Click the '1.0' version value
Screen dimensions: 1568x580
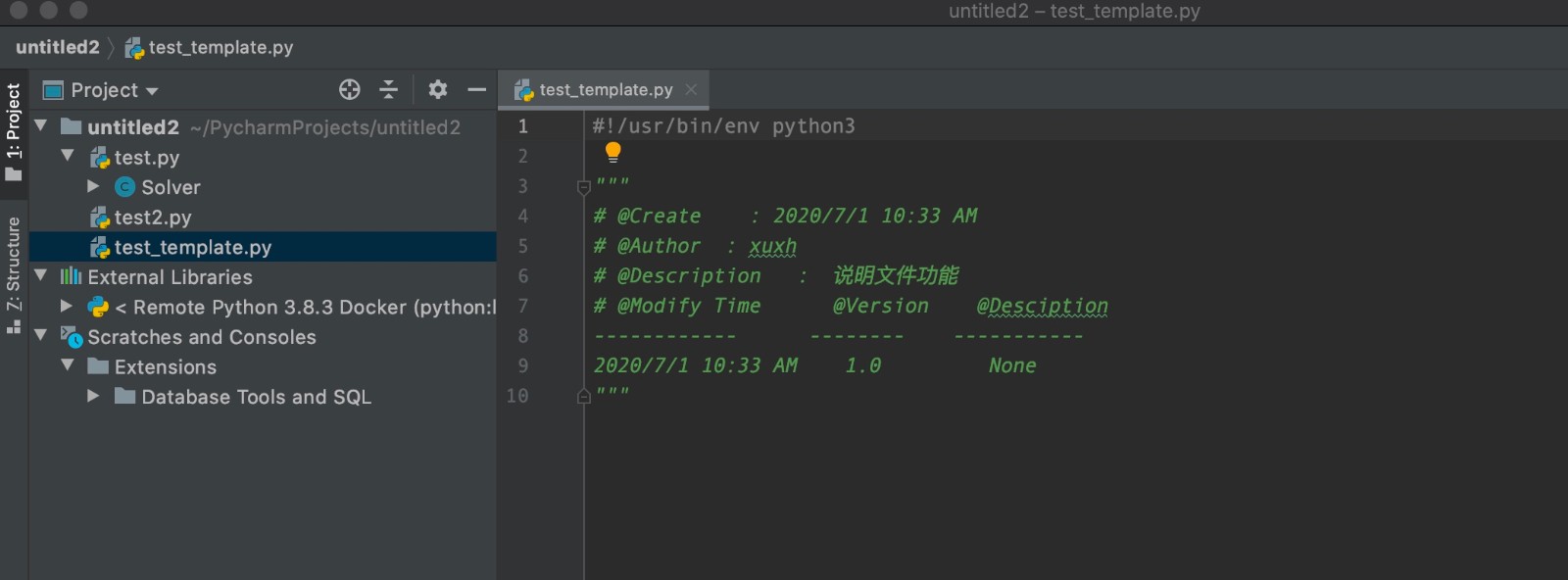(863, 365)
